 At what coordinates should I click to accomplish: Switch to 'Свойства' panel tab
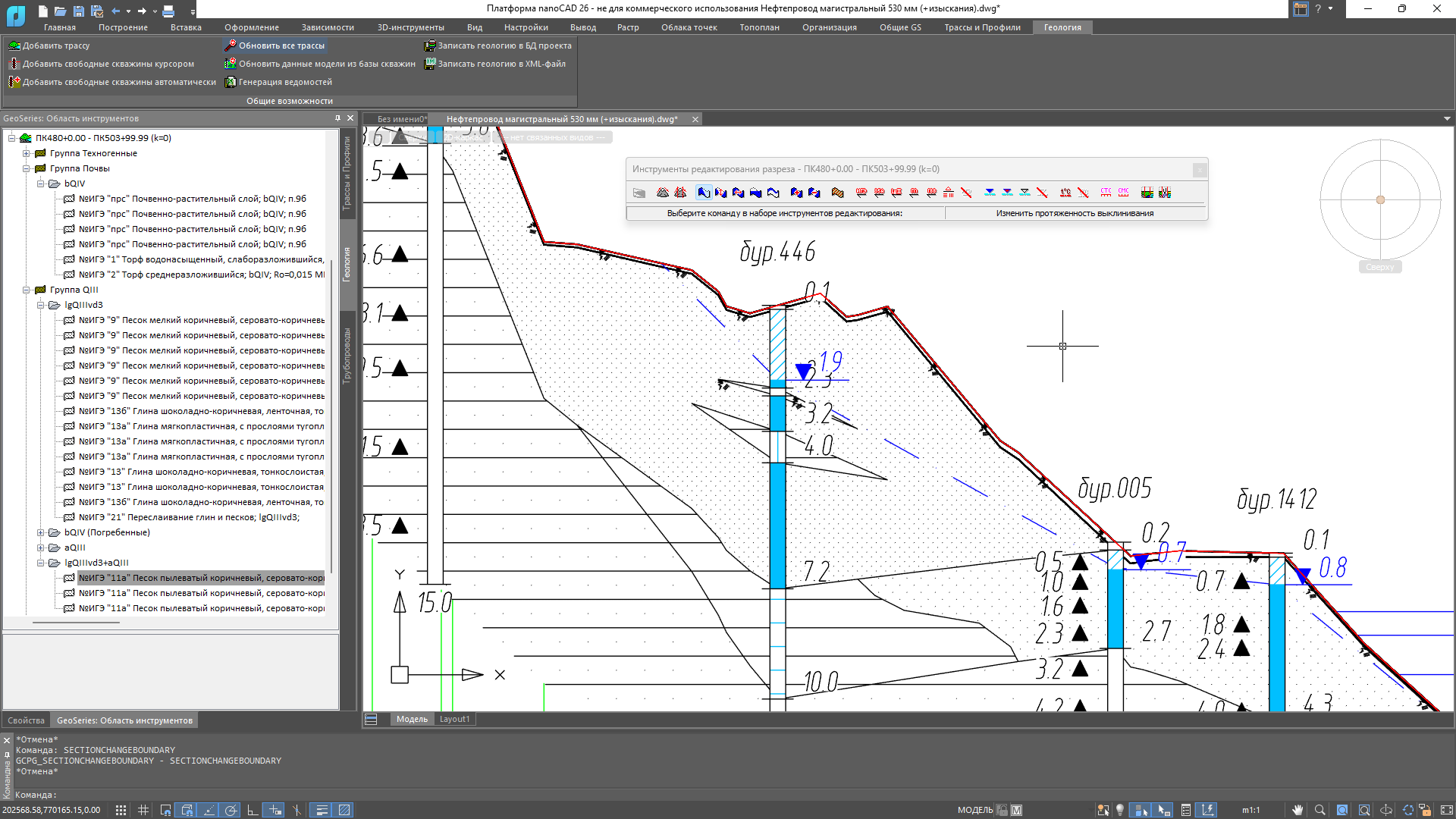click(27, 720)
